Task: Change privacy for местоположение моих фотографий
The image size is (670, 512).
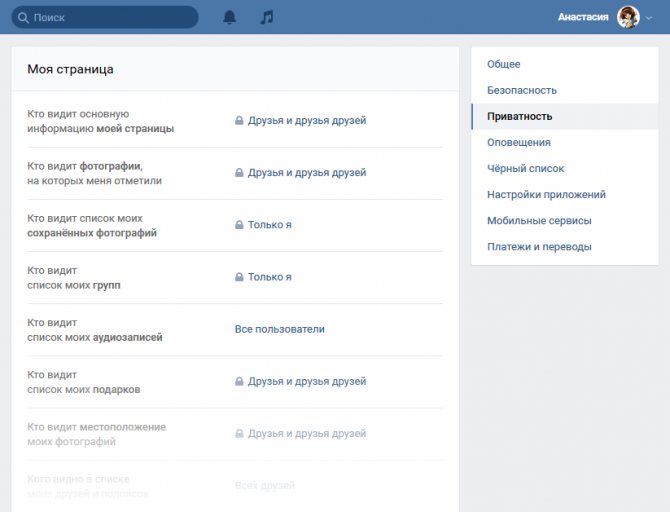Action: coord(307,433)
